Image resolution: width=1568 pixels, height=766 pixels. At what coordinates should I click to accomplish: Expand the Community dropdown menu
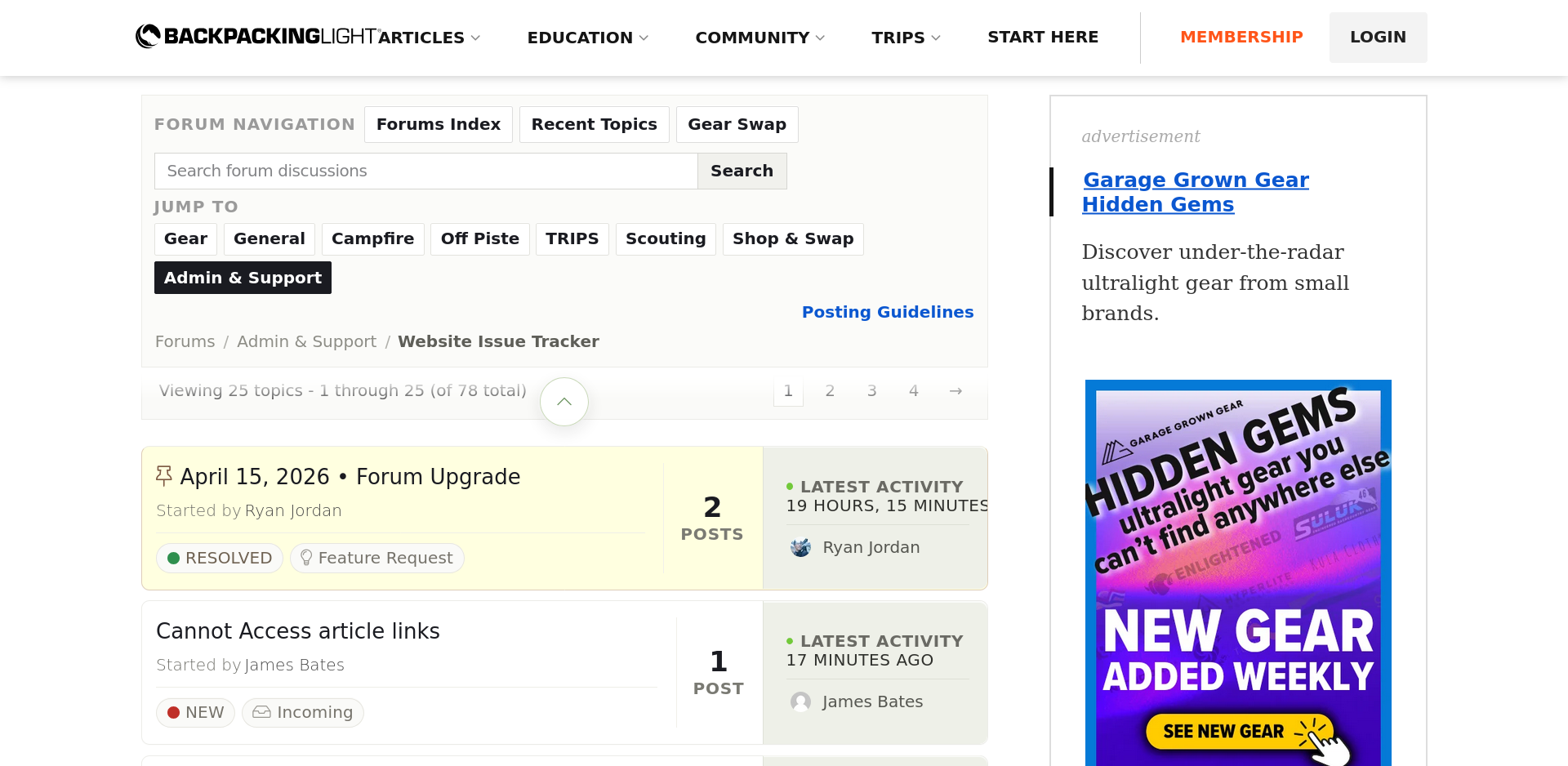coord(760,38)
